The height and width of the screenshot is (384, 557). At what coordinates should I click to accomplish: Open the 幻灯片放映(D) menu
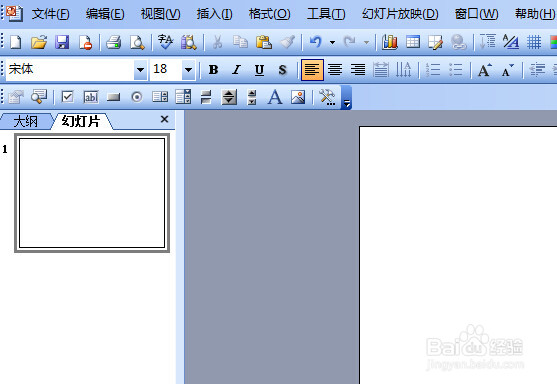(x=400, y=14)
